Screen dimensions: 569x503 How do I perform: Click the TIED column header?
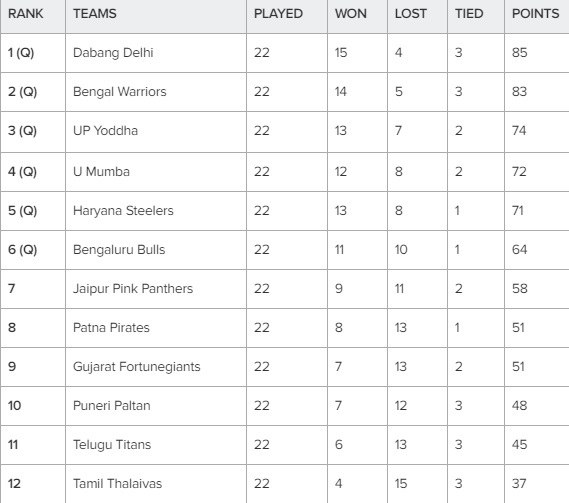(x=469, y=14)
